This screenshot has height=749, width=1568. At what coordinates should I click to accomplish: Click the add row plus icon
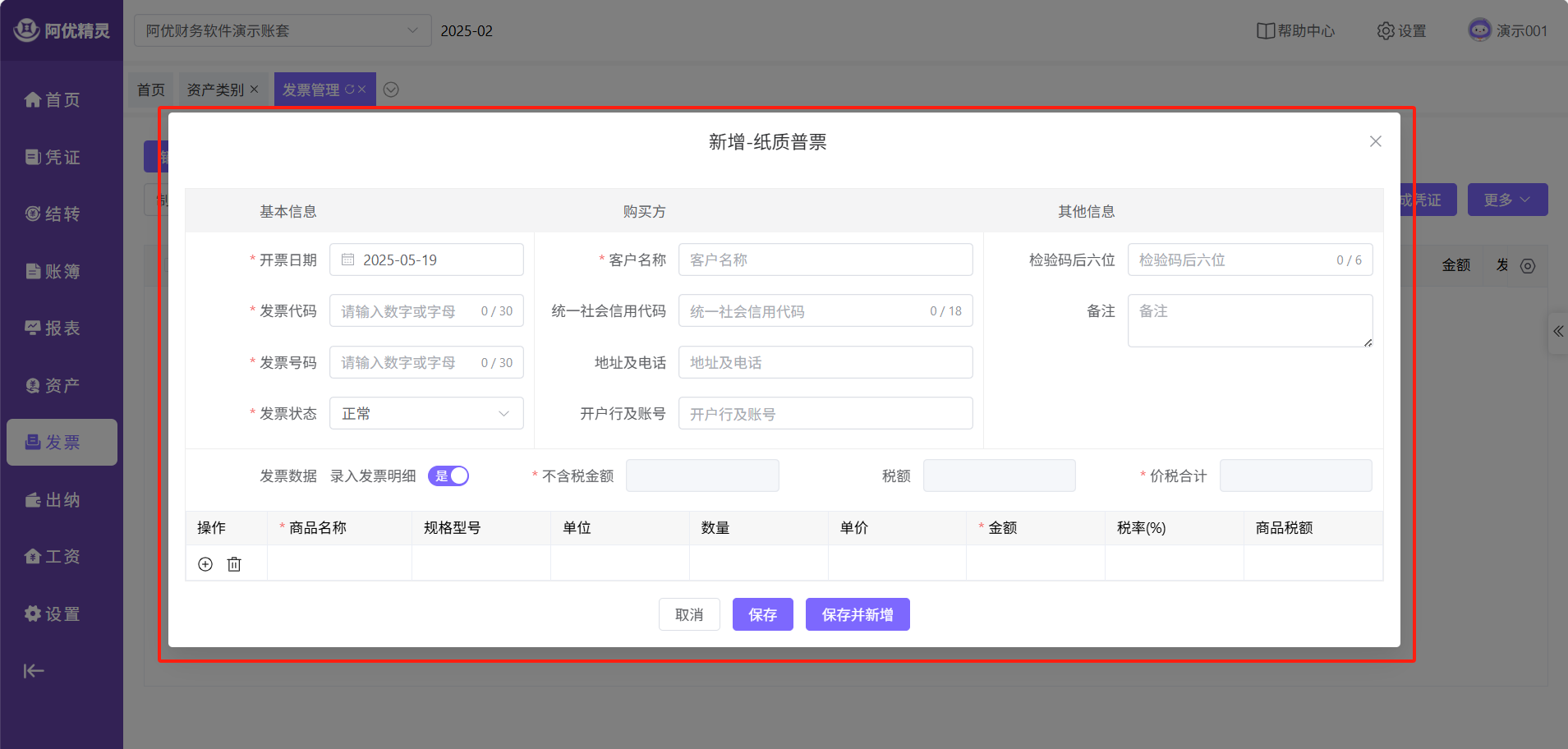coord(205,564)
